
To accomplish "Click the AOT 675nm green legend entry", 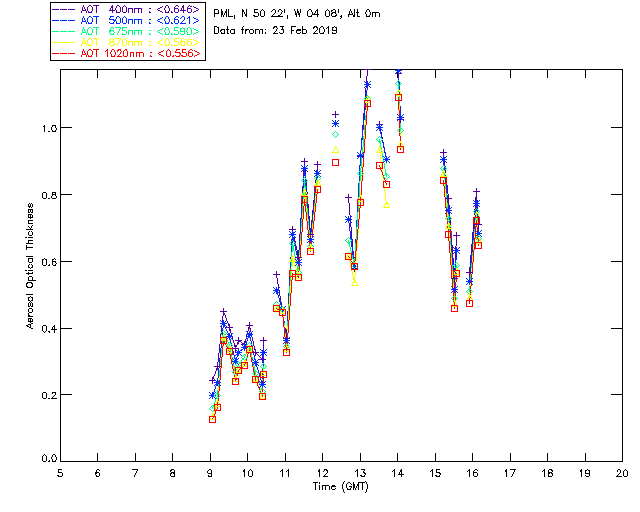I will [128, 31].
